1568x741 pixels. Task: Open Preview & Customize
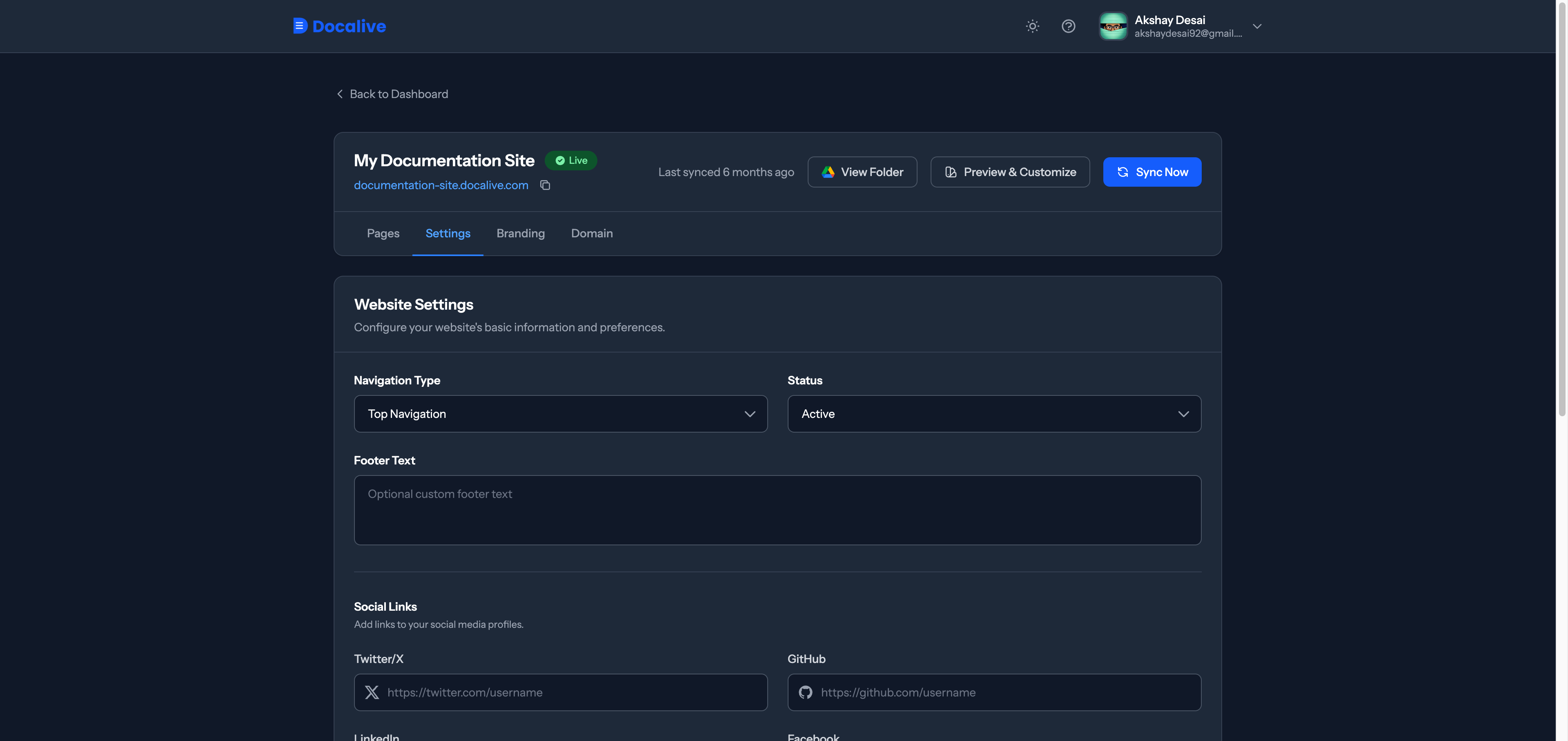point(1010,172)
